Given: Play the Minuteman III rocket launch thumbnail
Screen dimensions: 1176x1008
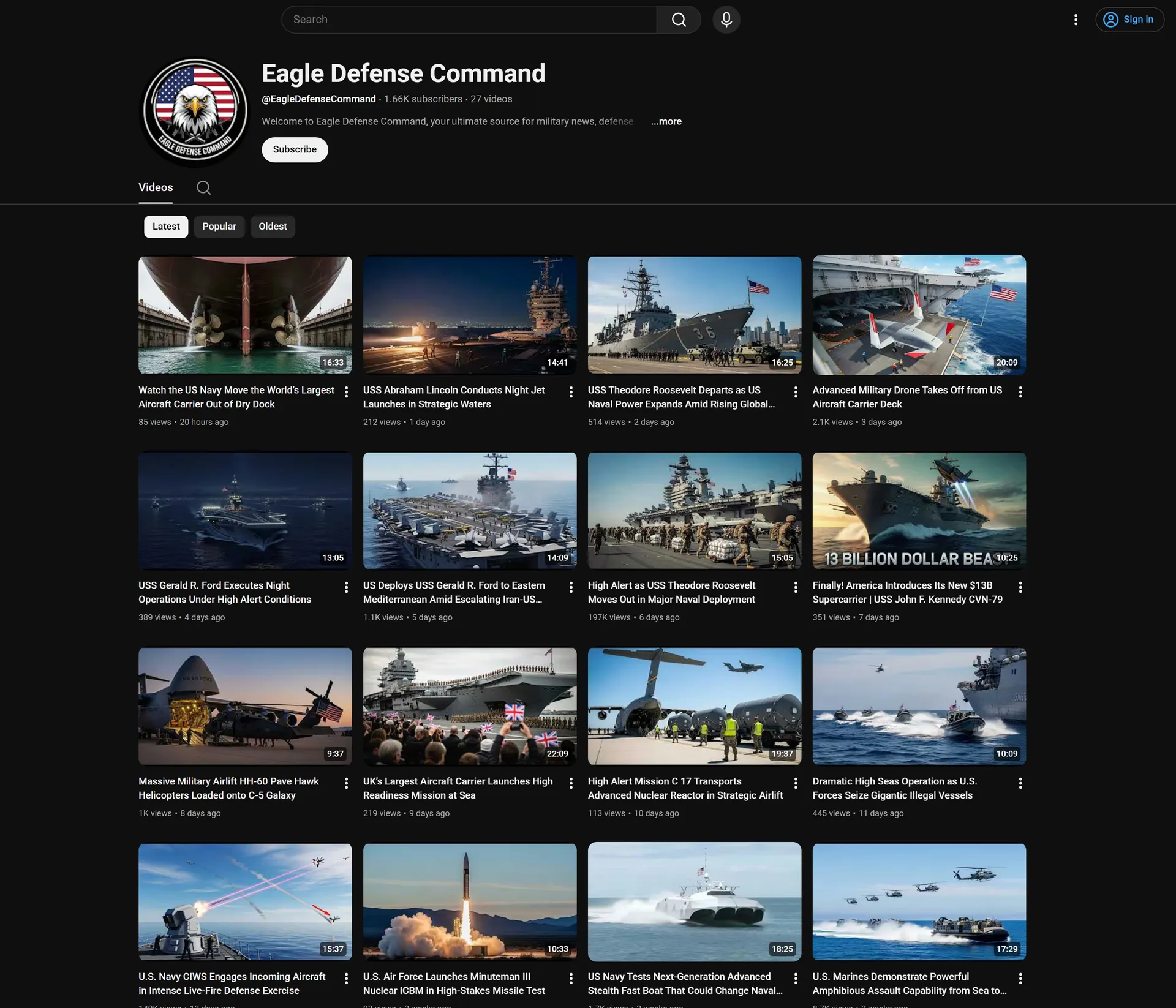Looking at the screenshot, I should [470, 902].
